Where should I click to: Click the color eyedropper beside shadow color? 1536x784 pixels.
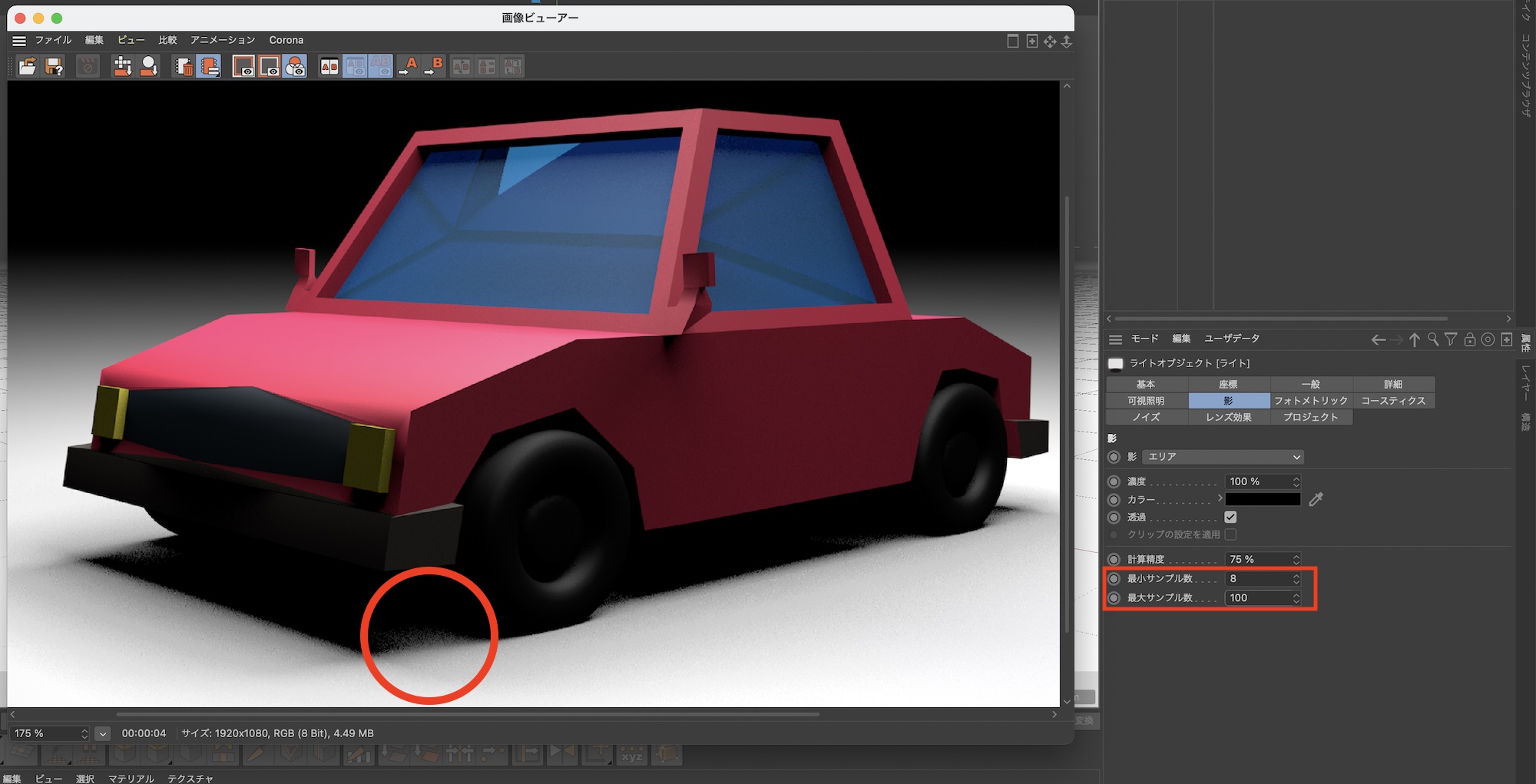(x=1316, y=500)
